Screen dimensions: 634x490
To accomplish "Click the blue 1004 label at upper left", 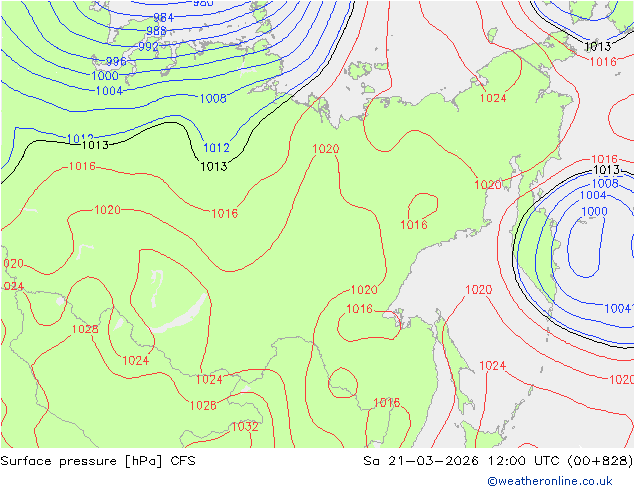I will tap(109, 91).
